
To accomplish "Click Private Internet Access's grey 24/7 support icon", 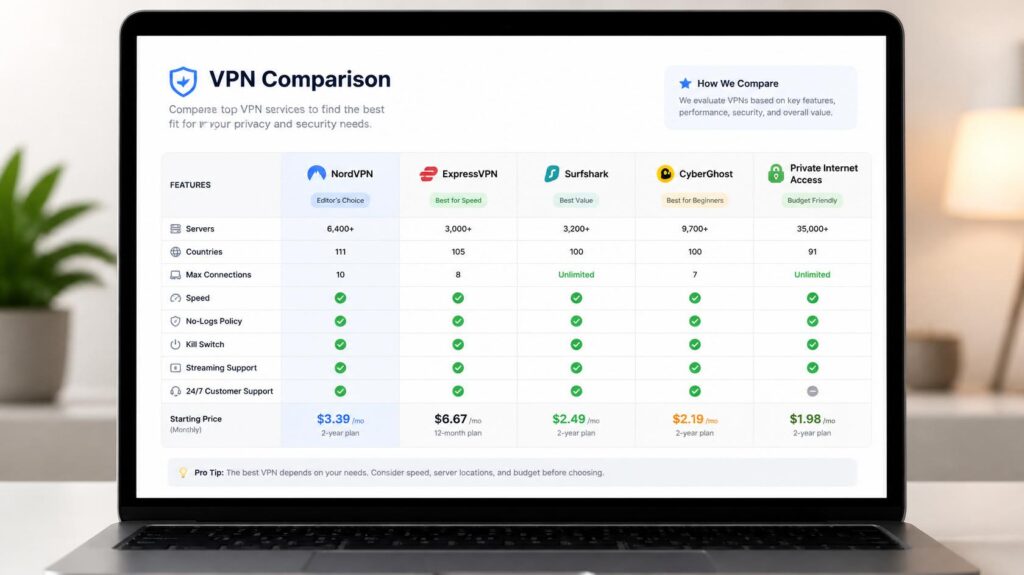I will (812, 391).
